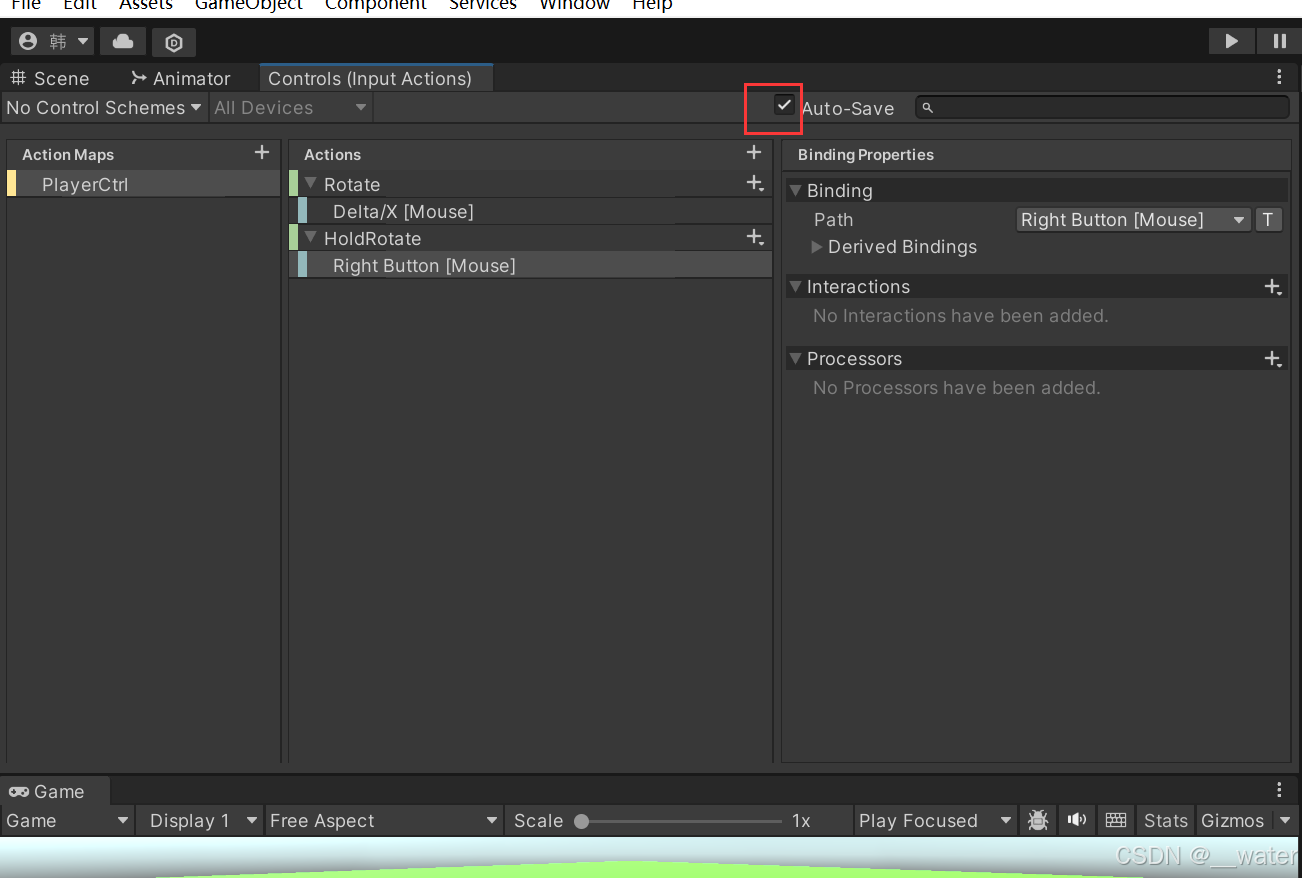Switch to the Animator tab

click(x=180, y=78)
